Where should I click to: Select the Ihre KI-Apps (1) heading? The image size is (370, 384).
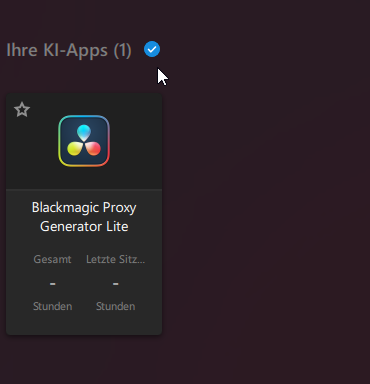[69, 50]
